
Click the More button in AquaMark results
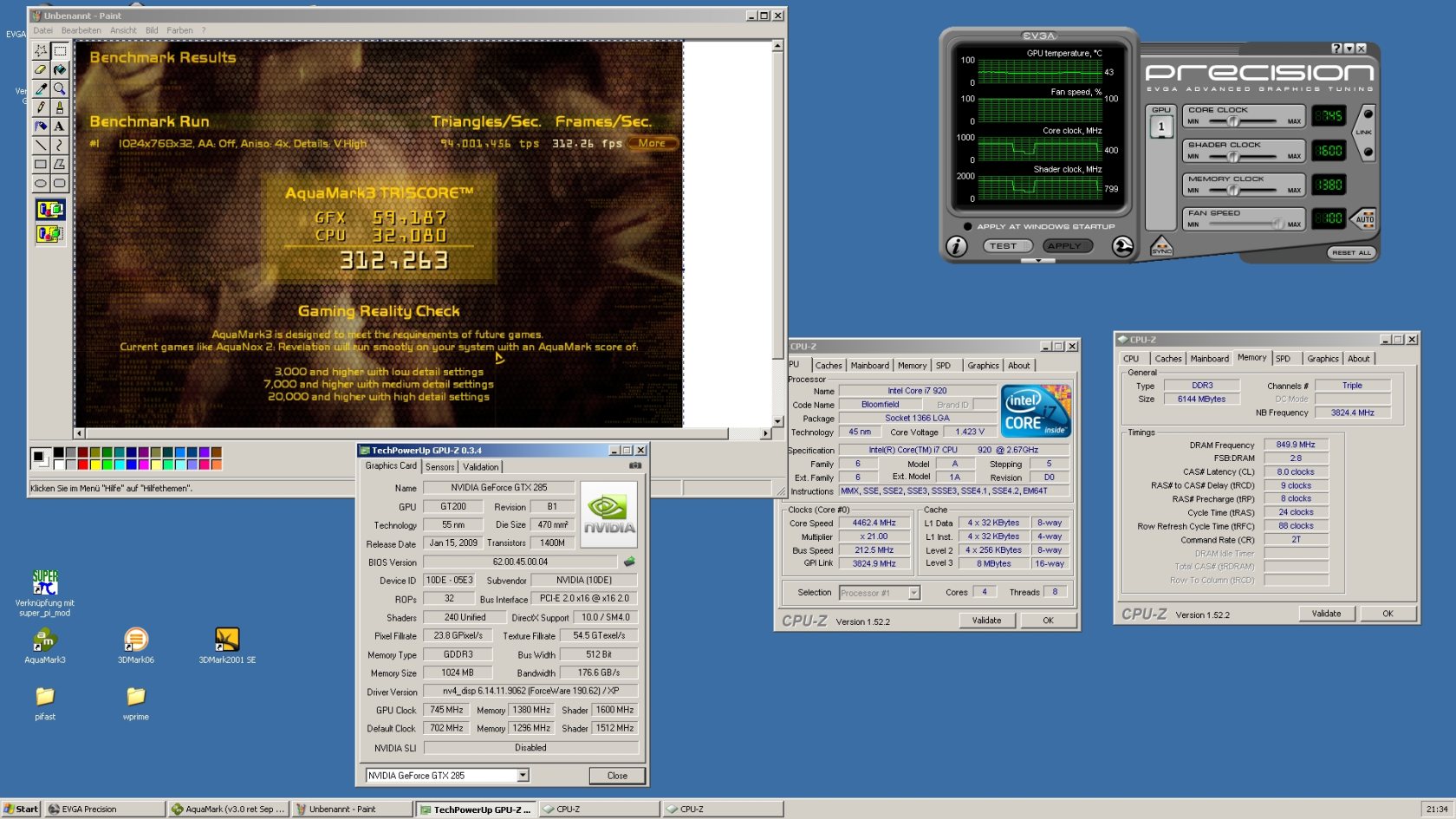[653, 144]
